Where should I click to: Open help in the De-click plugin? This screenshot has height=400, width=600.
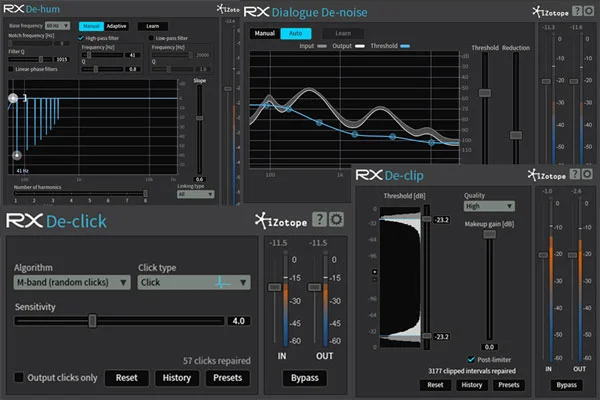coord(320,219)
